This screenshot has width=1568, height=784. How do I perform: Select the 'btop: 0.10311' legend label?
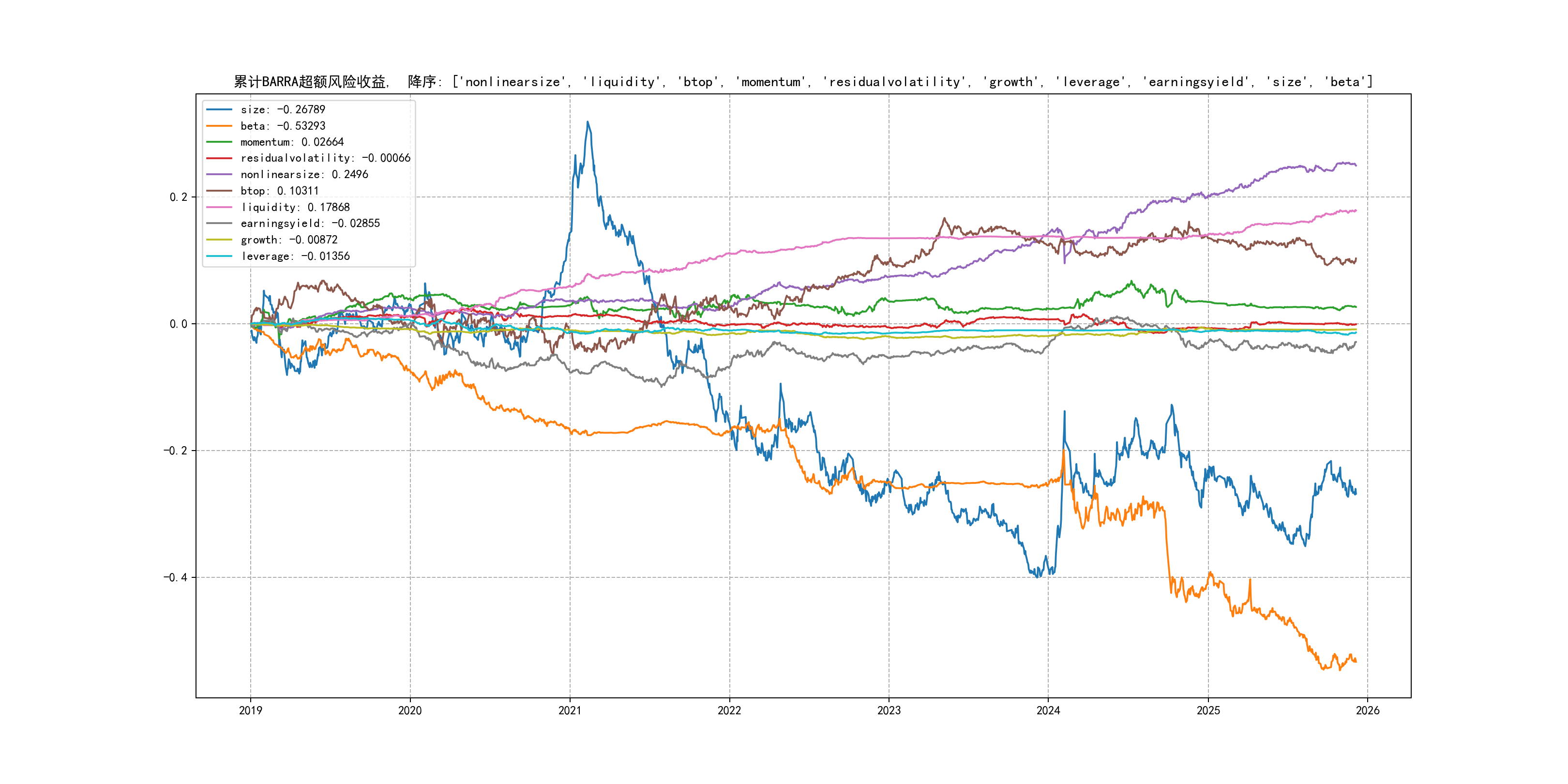click(x=279, y=191)
